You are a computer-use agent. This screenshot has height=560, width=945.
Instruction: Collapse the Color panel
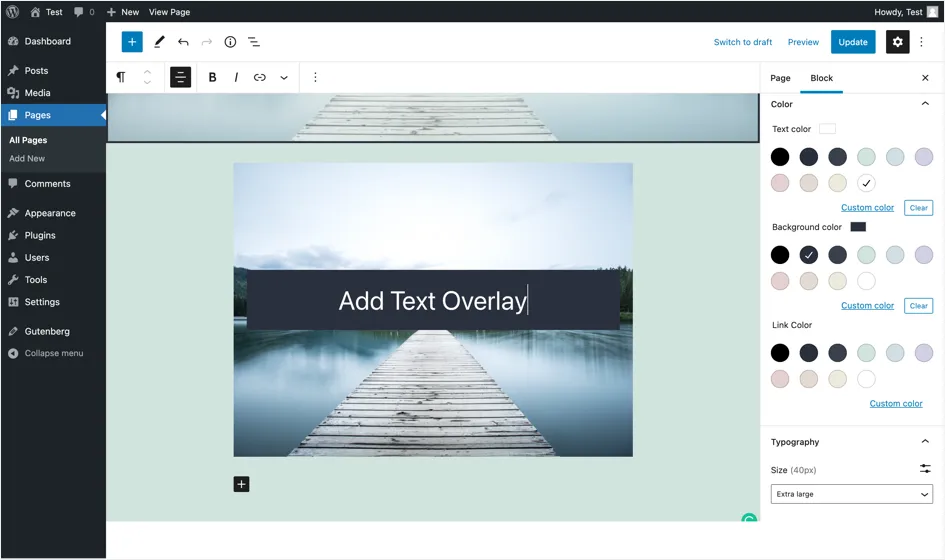tap(925, 104)
